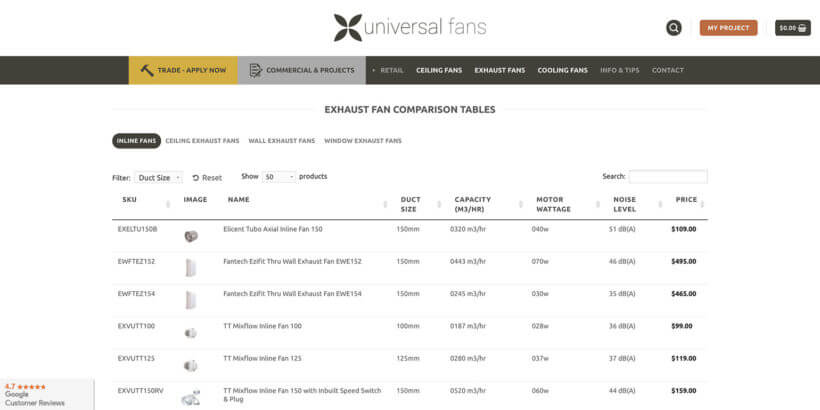Viewport: 820px width, 410px height.
Task: Select SKU cell EXELTU150B
Action: pos(138,229)
